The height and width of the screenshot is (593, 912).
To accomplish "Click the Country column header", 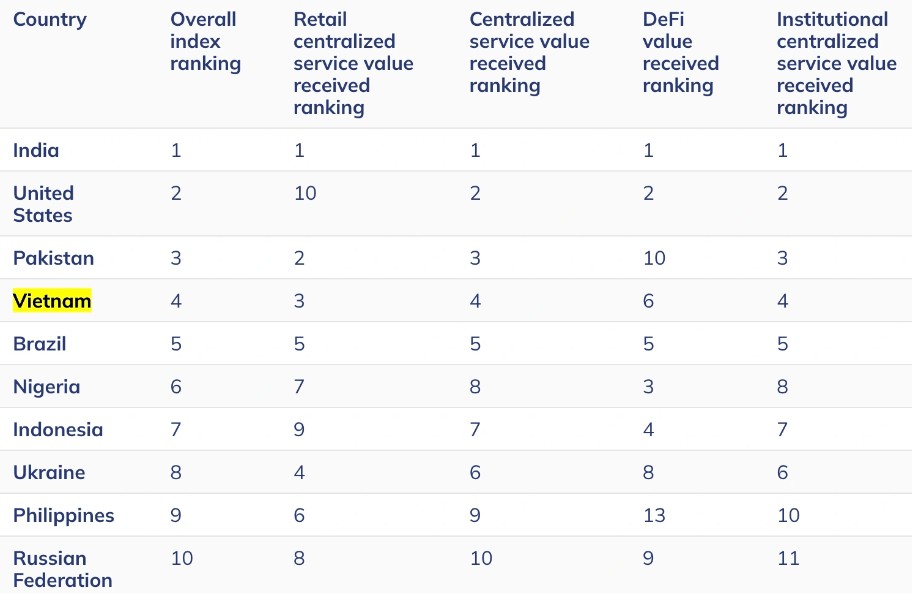I will 49,20.
